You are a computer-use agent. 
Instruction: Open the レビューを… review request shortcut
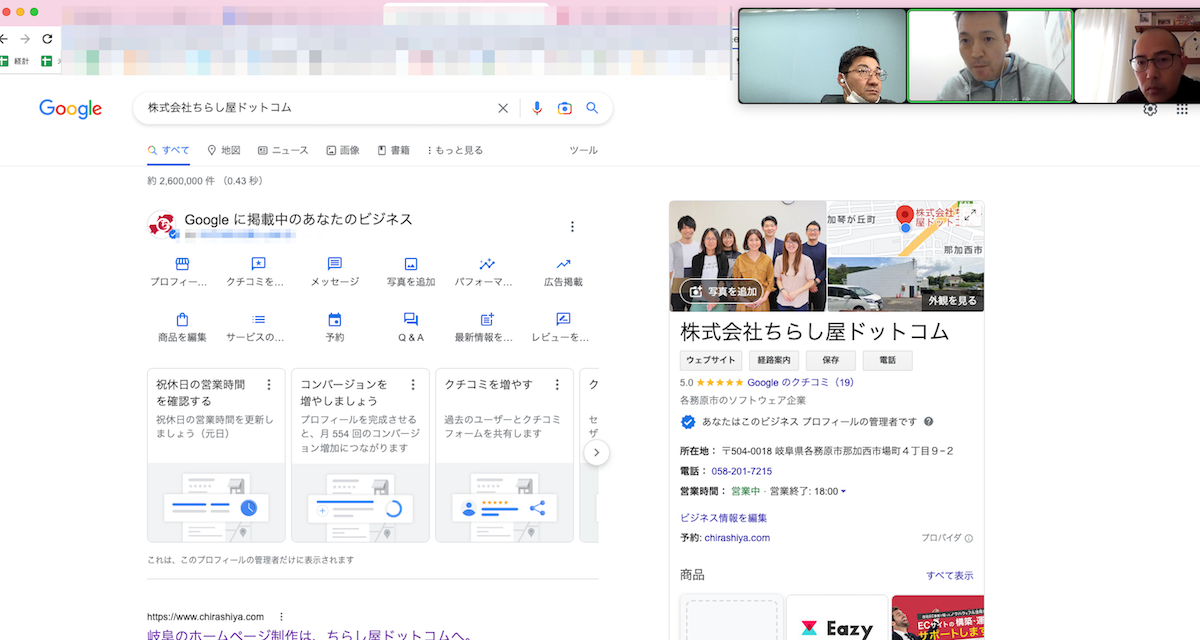point(563,328)
